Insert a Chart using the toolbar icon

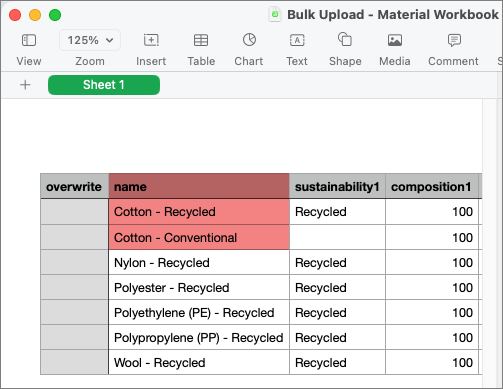[x=249, y=40]
